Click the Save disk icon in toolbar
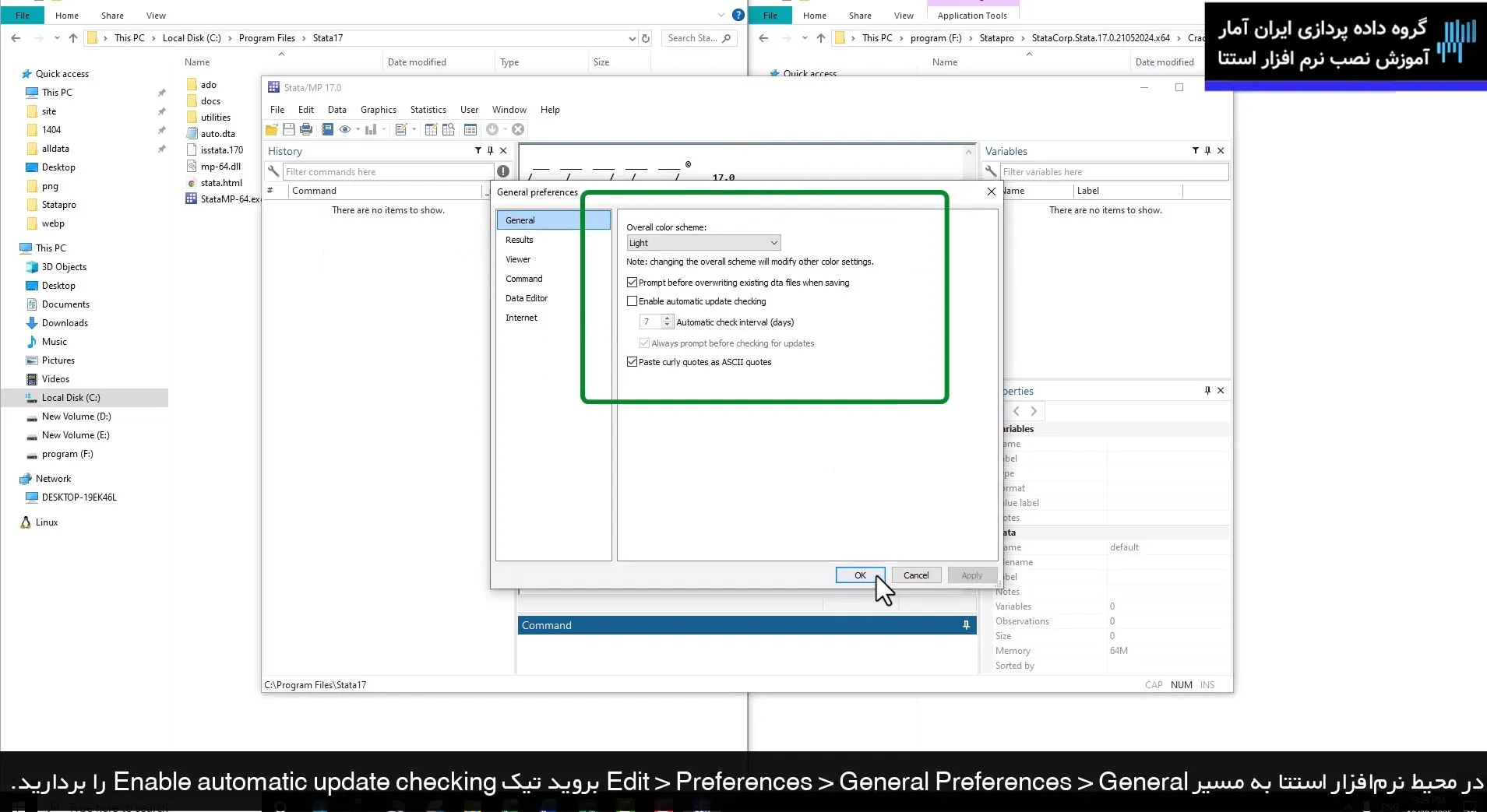Screen dimensions: 1487x812 pos(288,129)
